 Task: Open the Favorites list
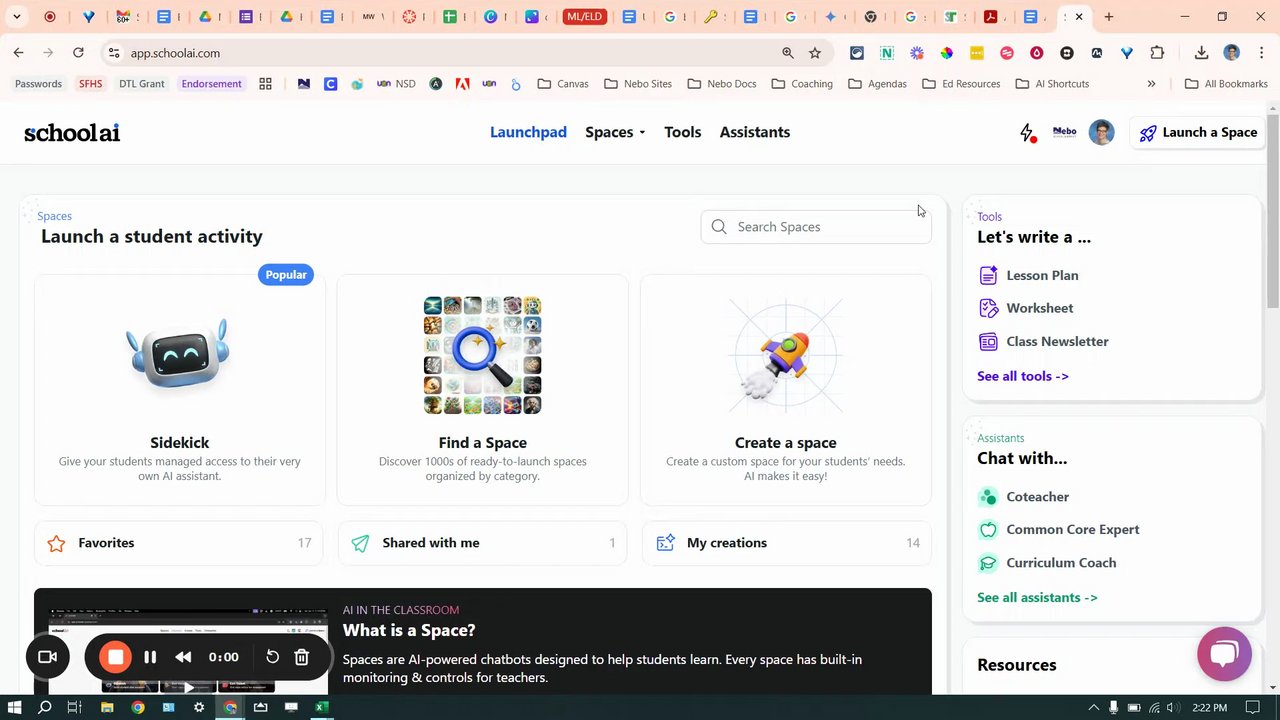click(x=179, y=543)
